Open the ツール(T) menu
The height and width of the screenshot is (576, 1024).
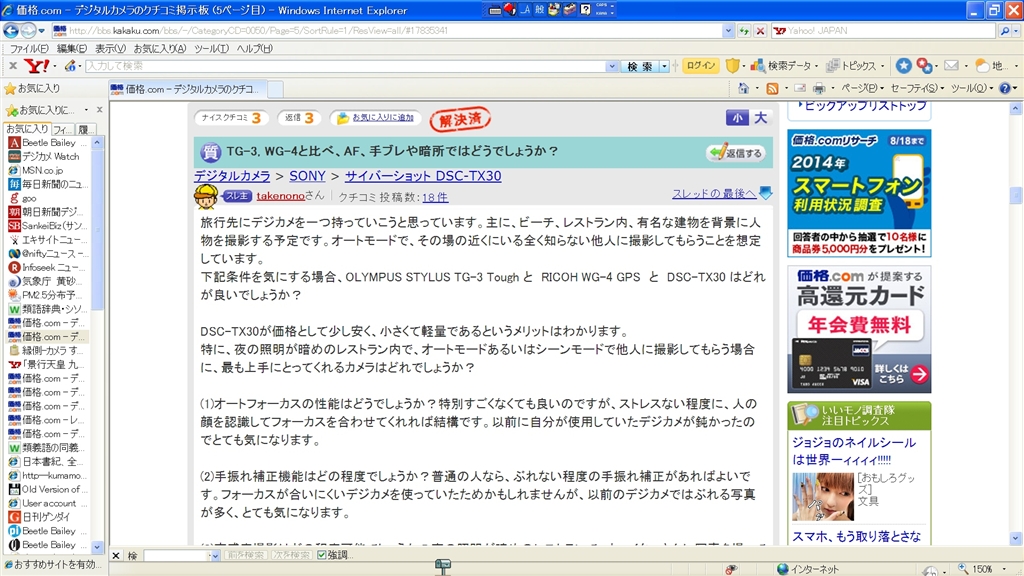coord(212,48)
